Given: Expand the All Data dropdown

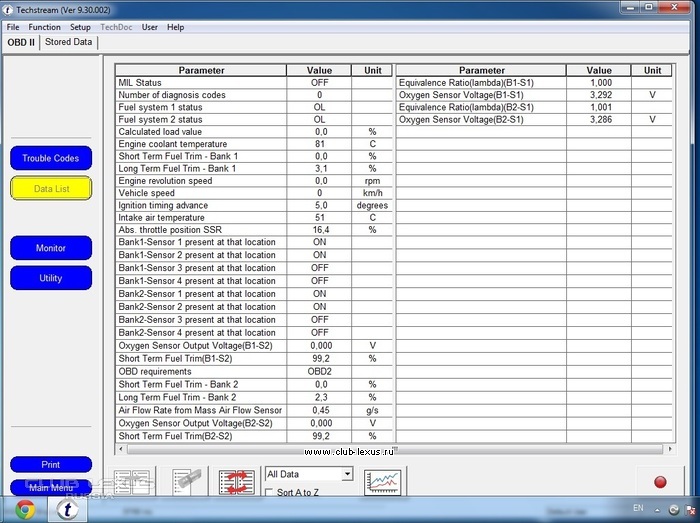Looking at the screenshot, I should click(346, 474).
